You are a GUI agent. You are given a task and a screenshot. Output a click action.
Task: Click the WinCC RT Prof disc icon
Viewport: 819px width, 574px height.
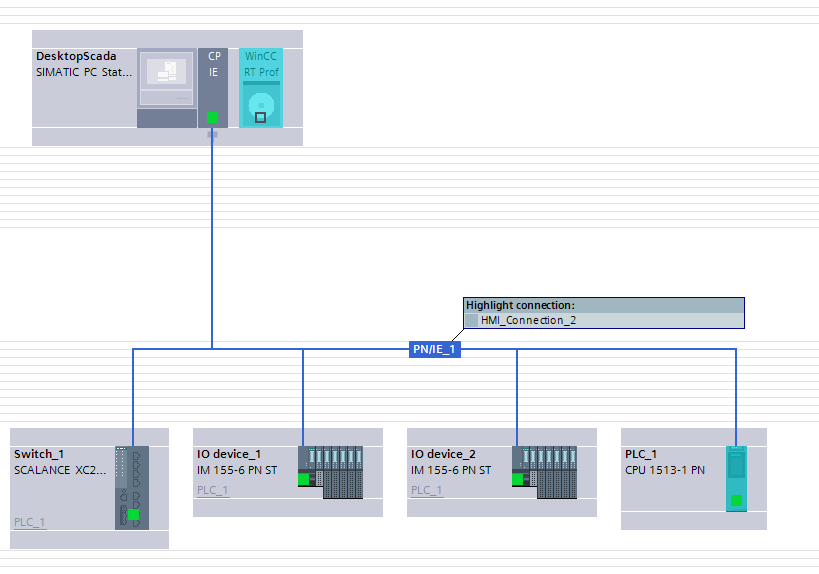(261, 107)
